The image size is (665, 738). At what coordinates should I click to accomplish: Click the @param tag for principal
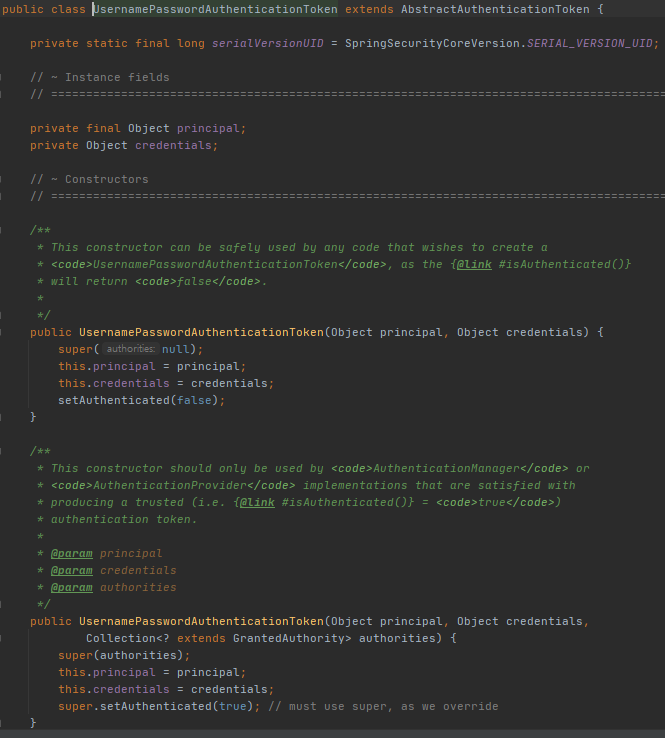pyautogui.click(x=72, y=554)
